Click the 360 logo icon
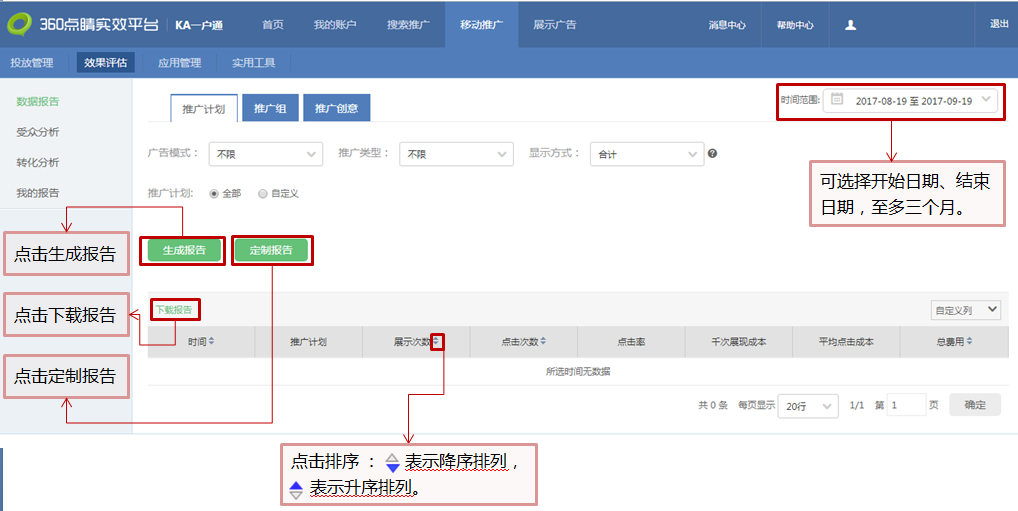This screenshot has height=511, width=1018. point(20,24)
